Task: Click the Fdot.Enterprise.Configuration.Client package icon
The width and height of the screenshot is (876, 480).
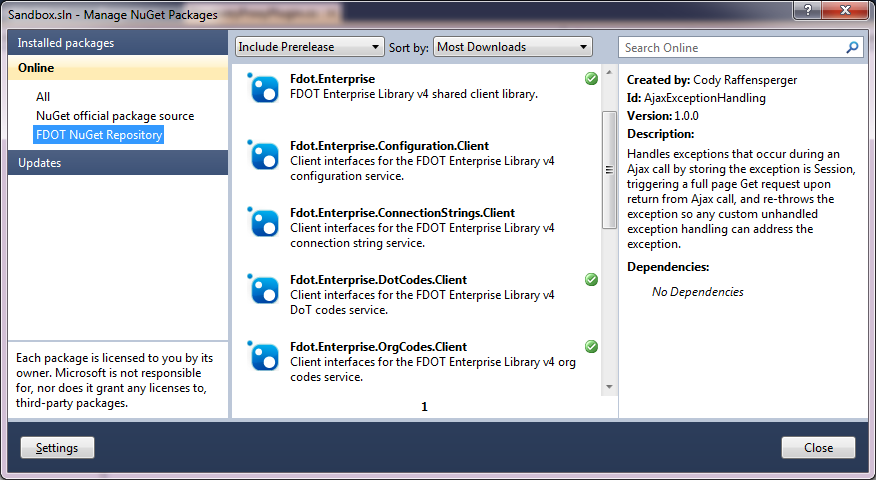Action: [264, 155]
